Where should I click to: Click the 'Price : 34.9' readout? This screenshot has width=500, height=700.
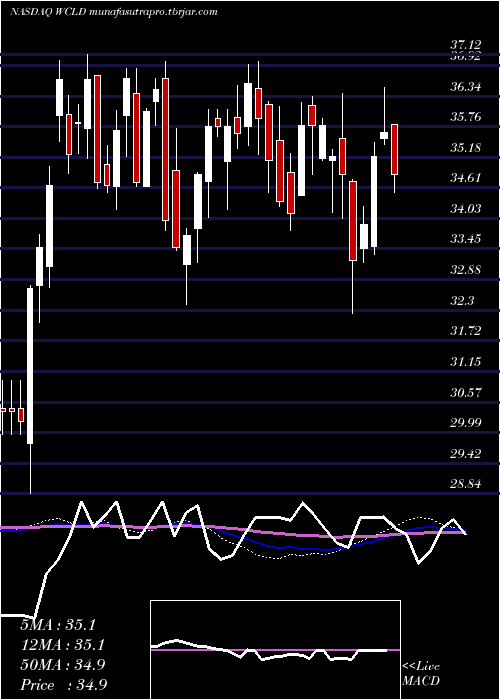[x=63, y=685]
